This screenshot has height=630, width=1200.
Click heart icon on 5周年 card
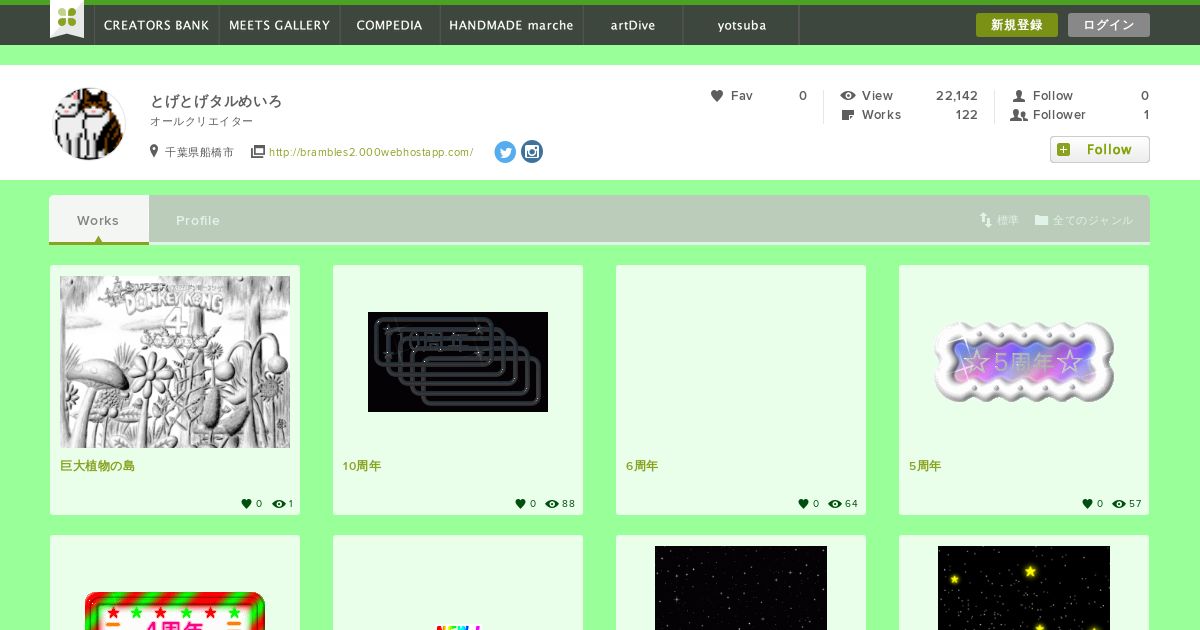point(1087,504)
